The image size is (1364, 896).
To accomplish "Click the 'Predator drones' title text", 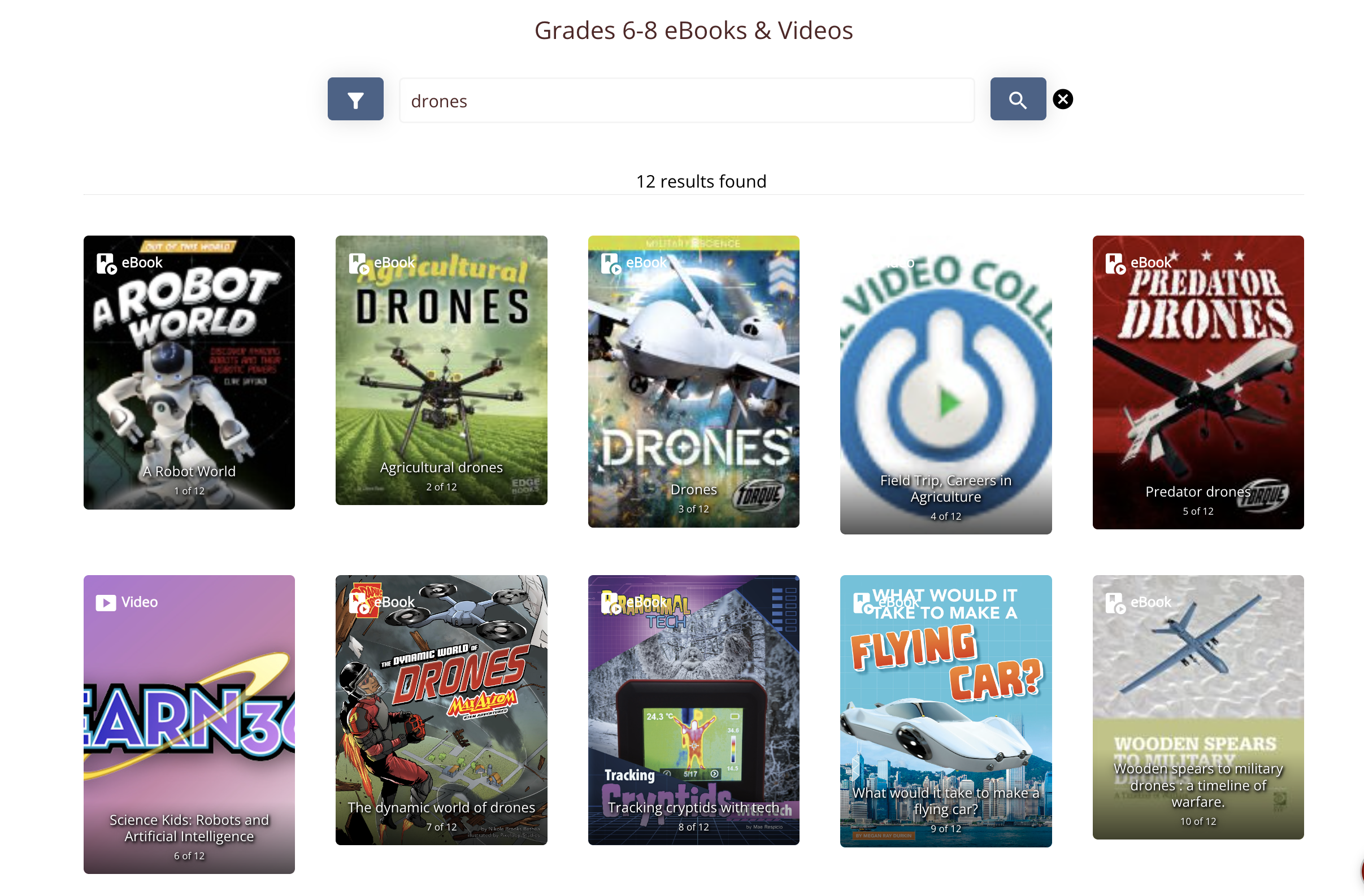I will click(x=1198, y=492).
